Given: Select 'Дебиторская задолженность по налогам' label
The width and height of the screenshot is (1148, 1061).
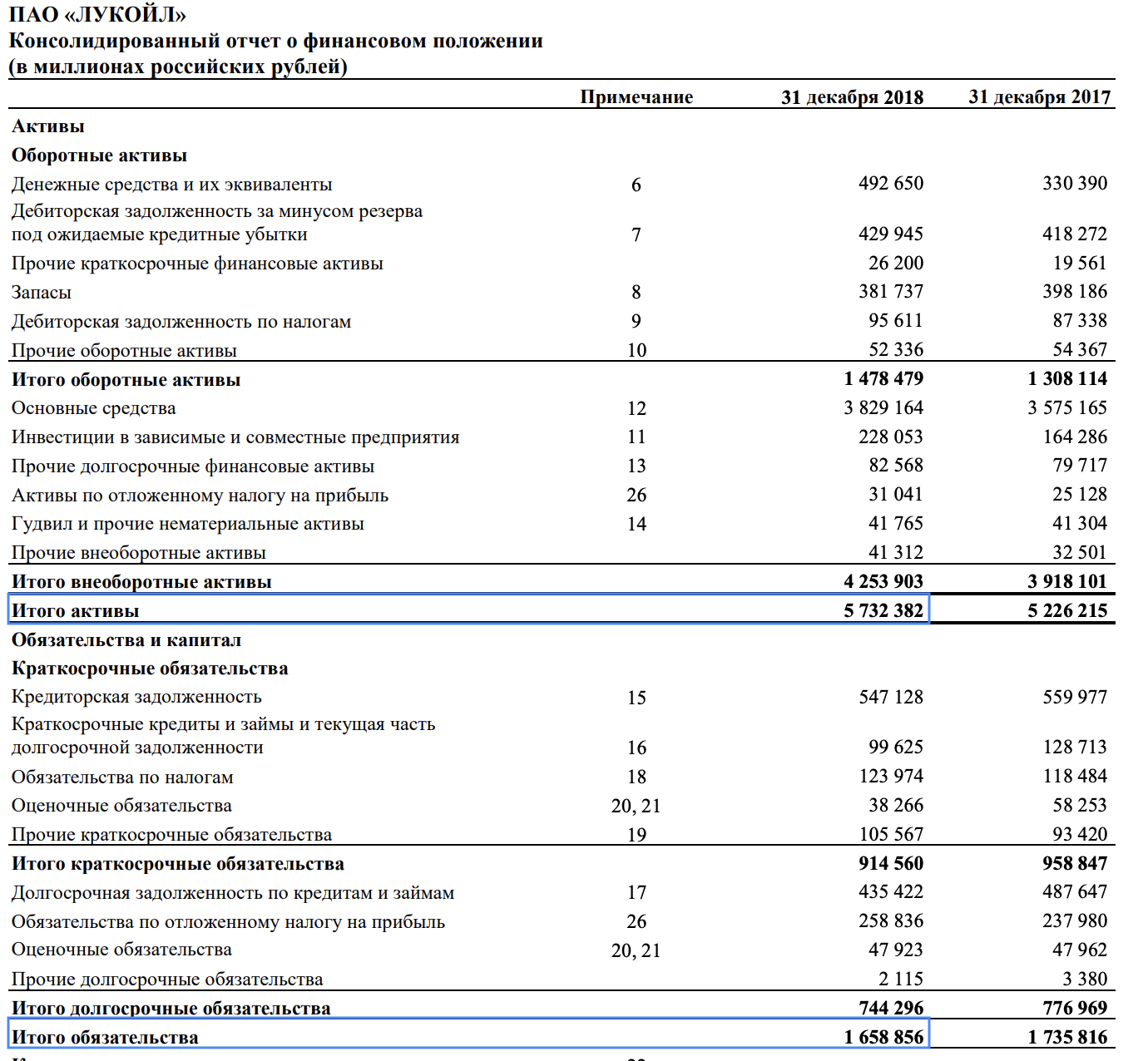Looking at the screenshot, I should click(181, 322).
